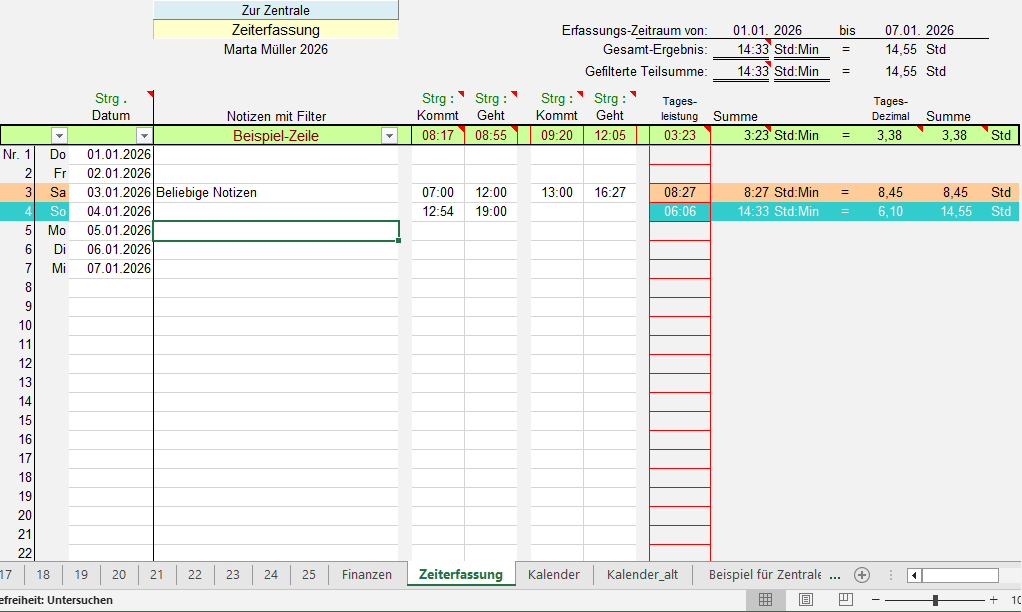This screenshot has height=612, width=1022.
Task: Switch to Normal view in status bar
Action: (x=765, y=600)
